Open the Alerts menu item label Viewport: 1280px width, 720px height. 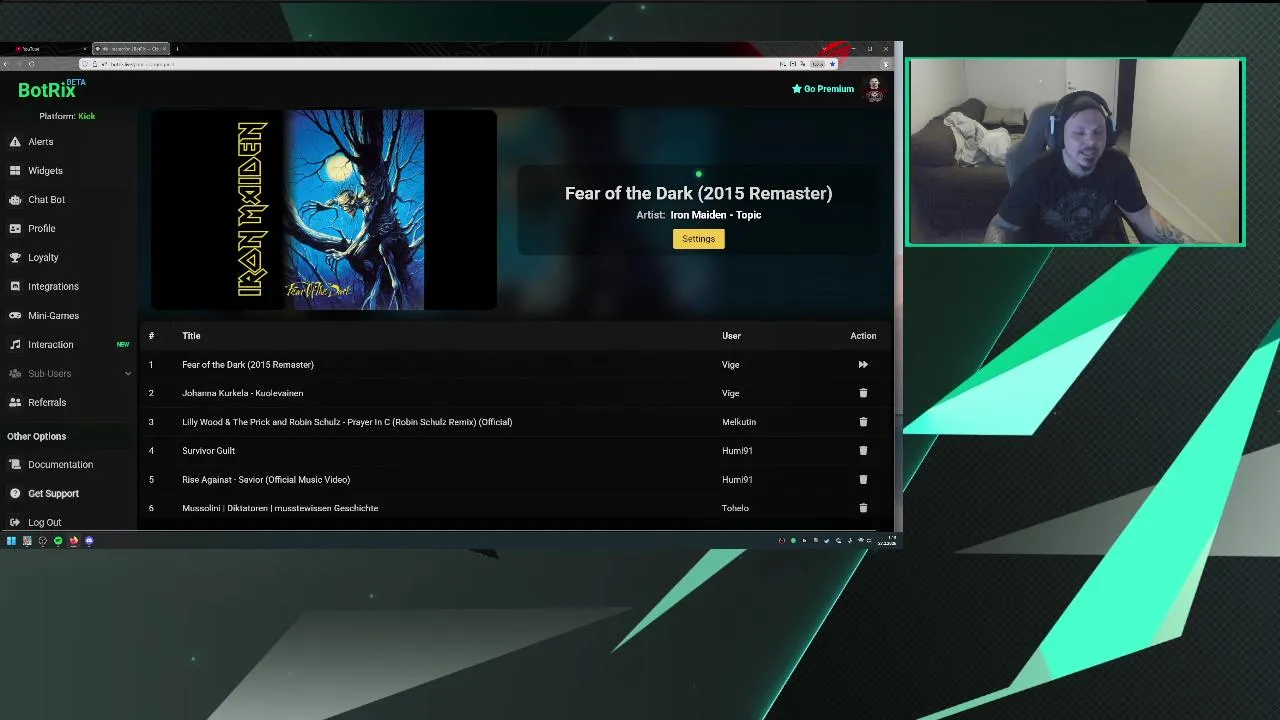click(41, 142)
